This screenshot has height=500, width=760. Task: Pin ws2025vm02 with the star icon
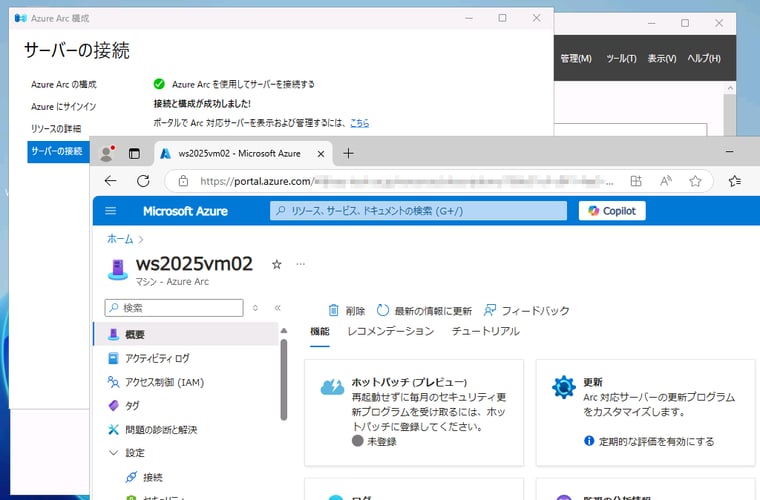coord(277,265)
